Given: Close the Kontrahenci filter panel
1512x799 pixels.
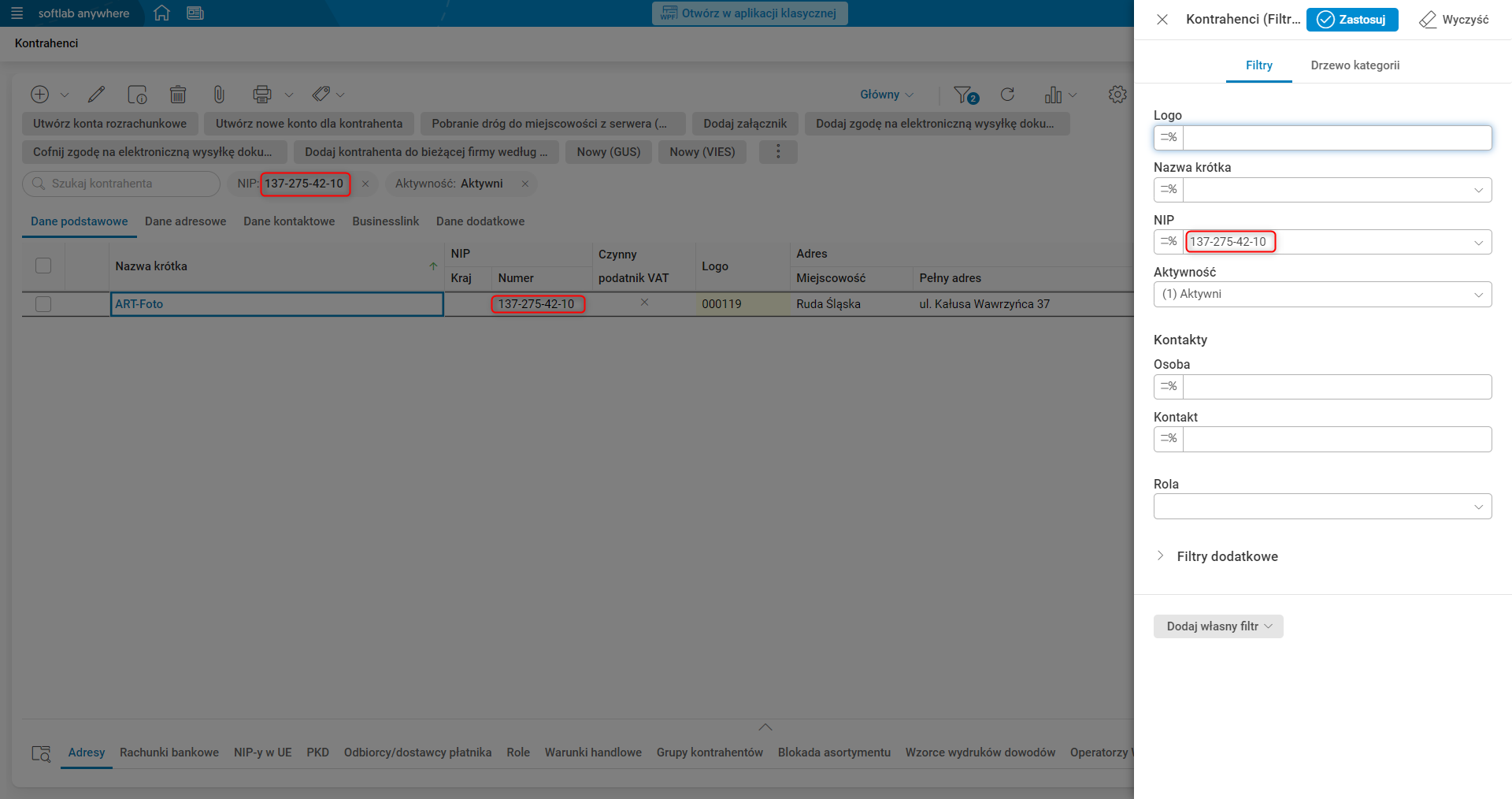Looking at the screenshot, I should 1162,20.
